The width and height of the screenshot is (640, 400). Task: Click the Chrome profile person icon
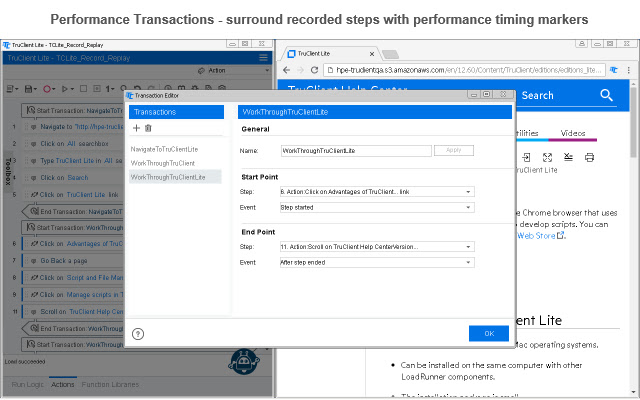pos(582,44)
